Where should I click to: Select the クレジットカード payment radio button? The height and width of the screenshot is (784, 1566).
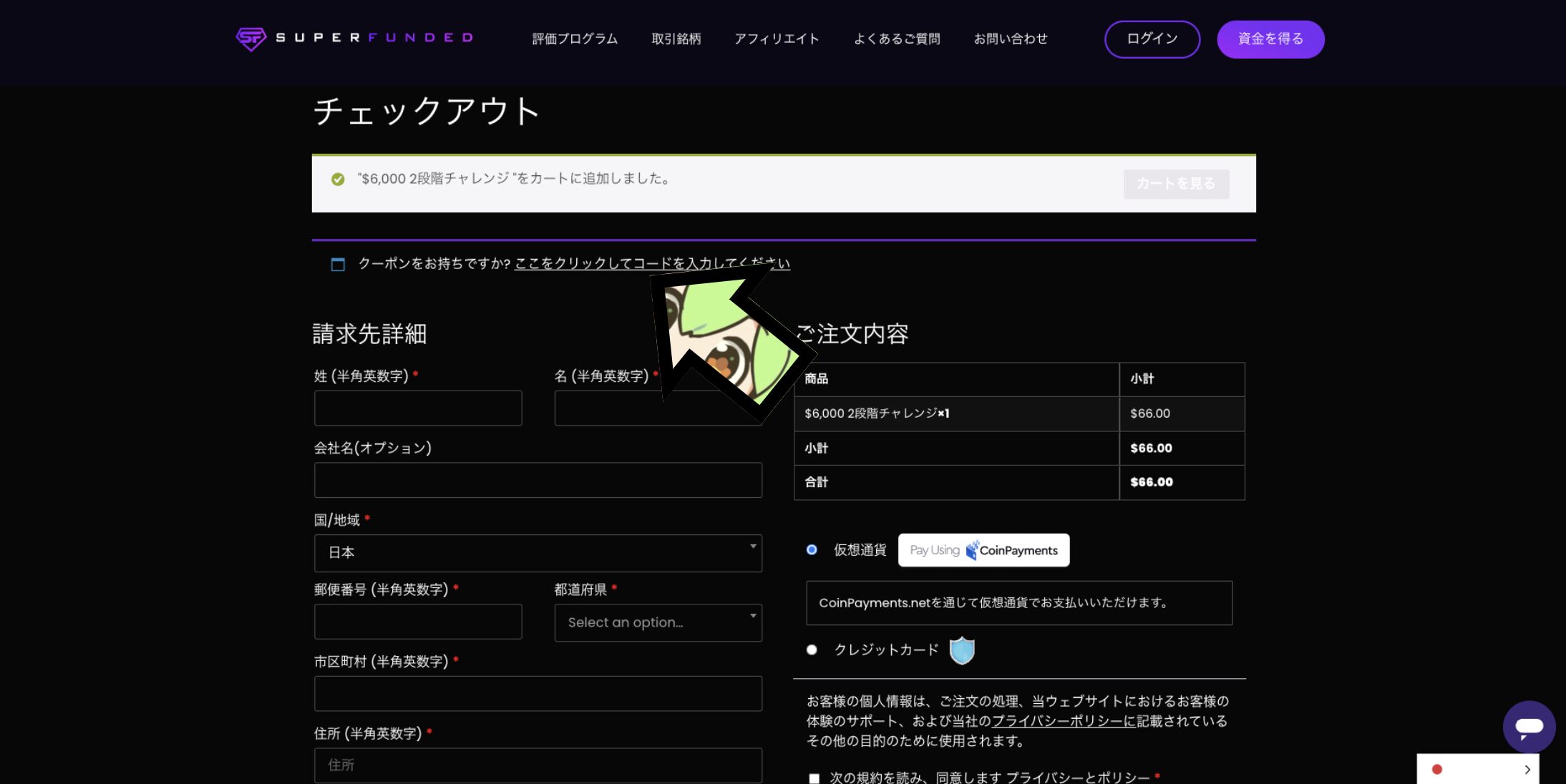coord(812,650)
